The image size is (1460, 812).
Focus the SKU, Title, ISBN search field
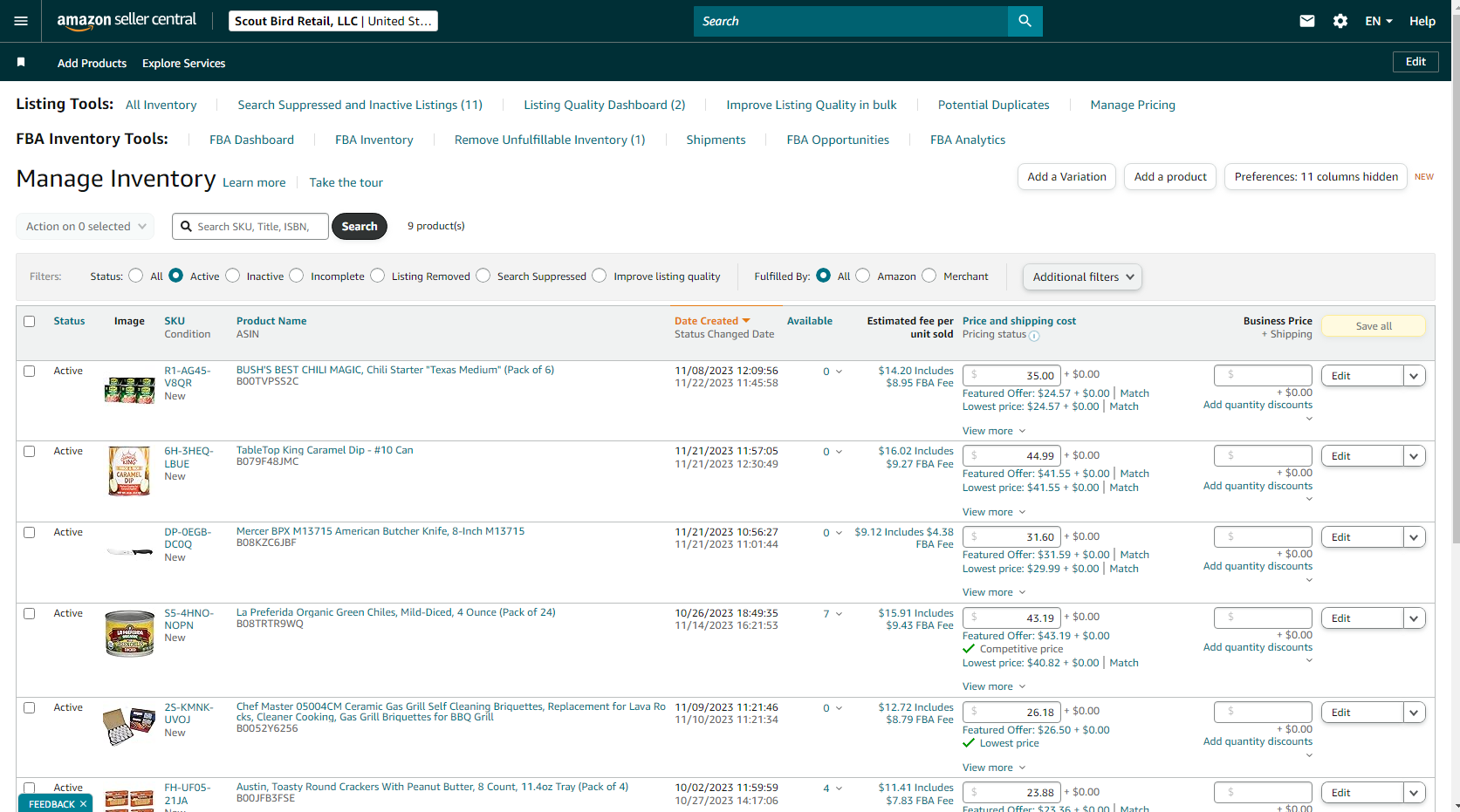pyautogui.click(x=250, y=226)
